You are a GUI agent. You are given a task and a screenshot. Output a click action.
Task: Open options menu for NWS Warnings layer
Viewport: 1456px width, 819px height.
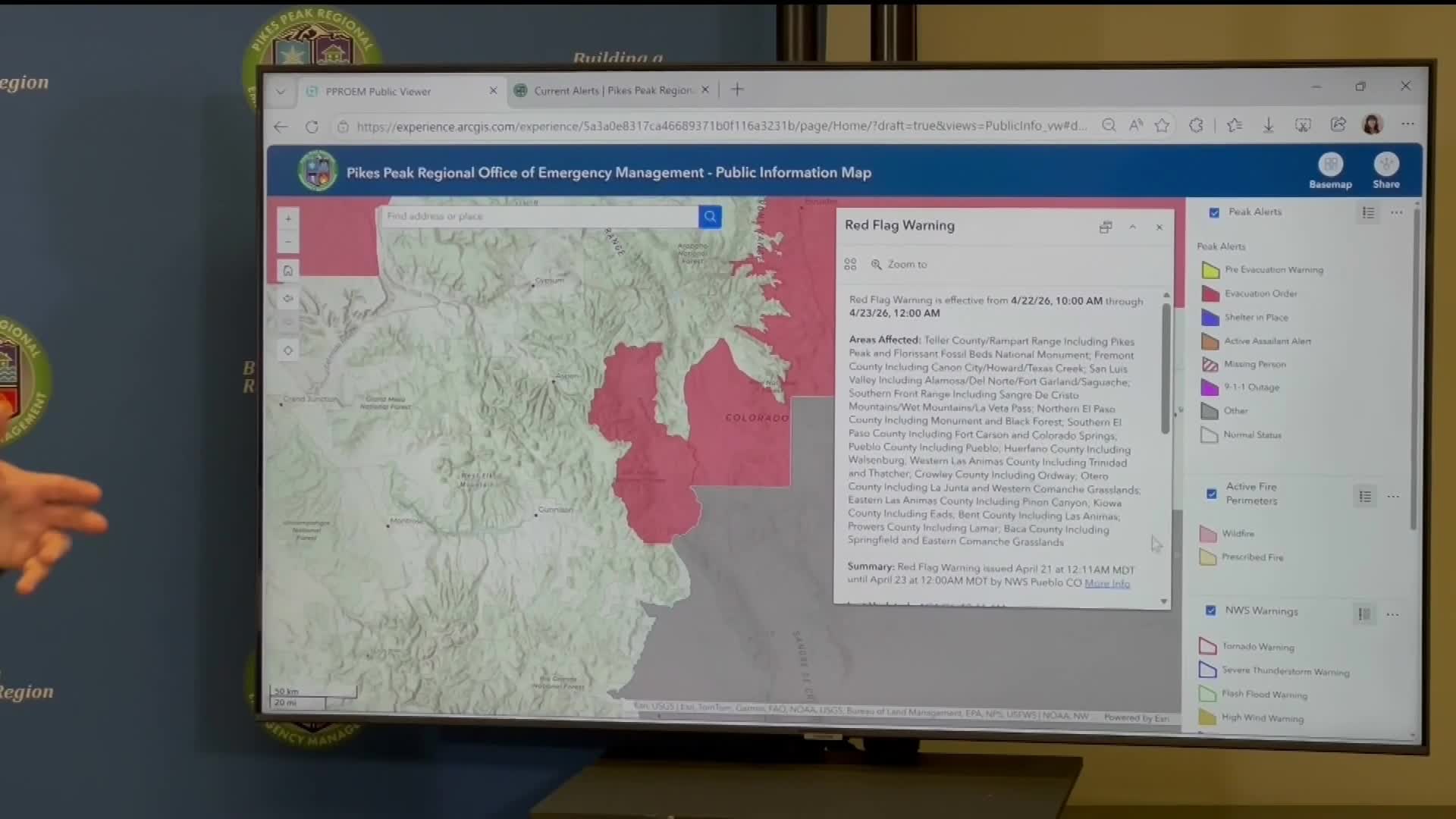coord(1392,614)
